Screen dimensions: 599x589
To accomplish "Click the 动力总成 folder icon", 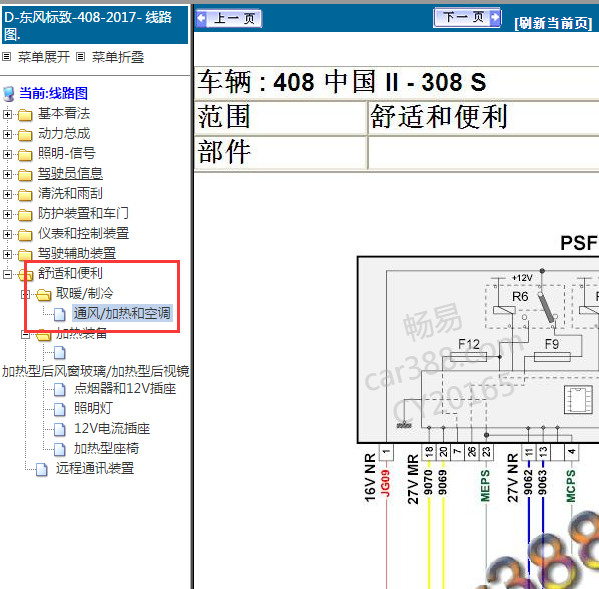I will click(x=25, y=134).
